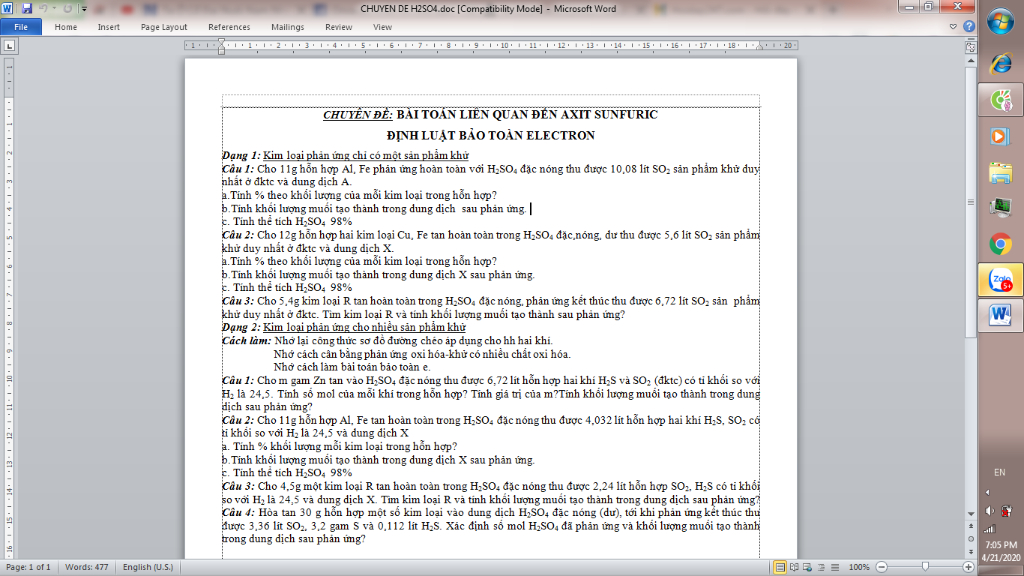Switch to Full Screen Reading view
This screenshot has width=1024, height=576.
tap(794, 568)
